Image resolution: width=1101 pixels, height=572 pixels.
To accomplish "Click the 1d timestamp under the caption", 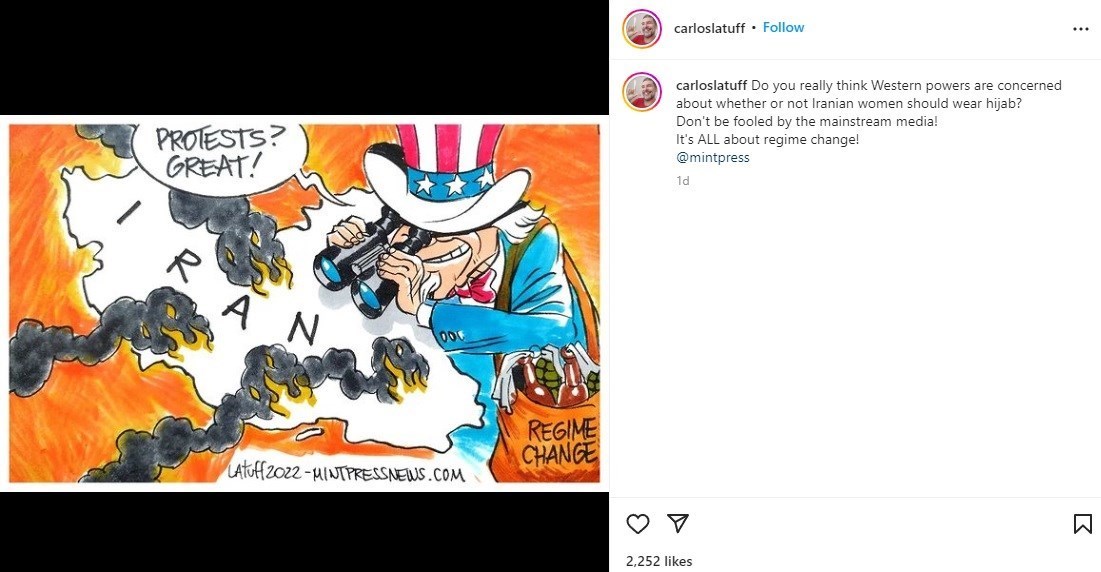I will (683, 180).
